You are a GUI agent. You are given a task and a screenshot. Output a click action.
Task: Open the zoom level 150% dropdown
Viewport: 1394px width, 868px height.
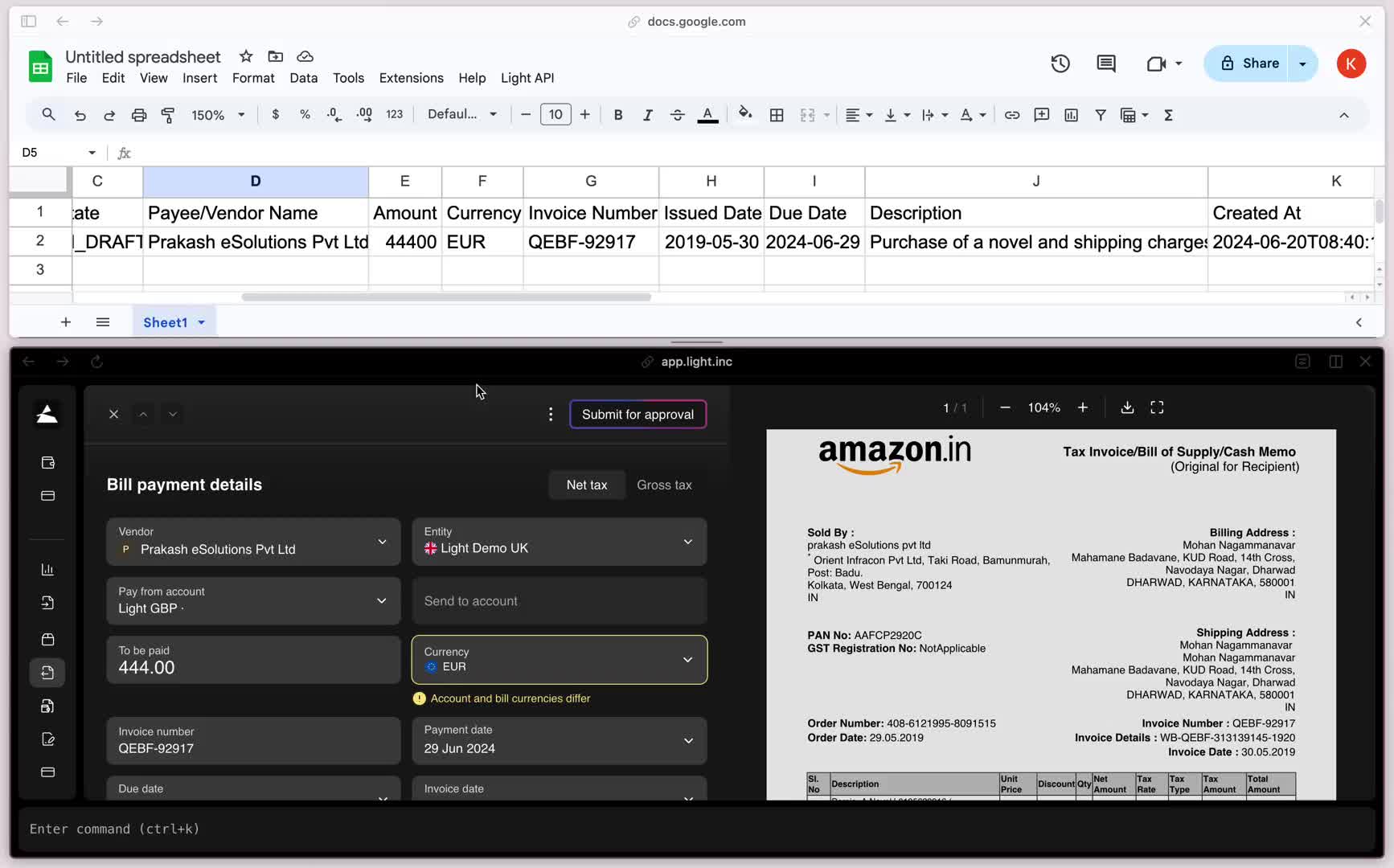pyautogui.click(x=218, y=115)
